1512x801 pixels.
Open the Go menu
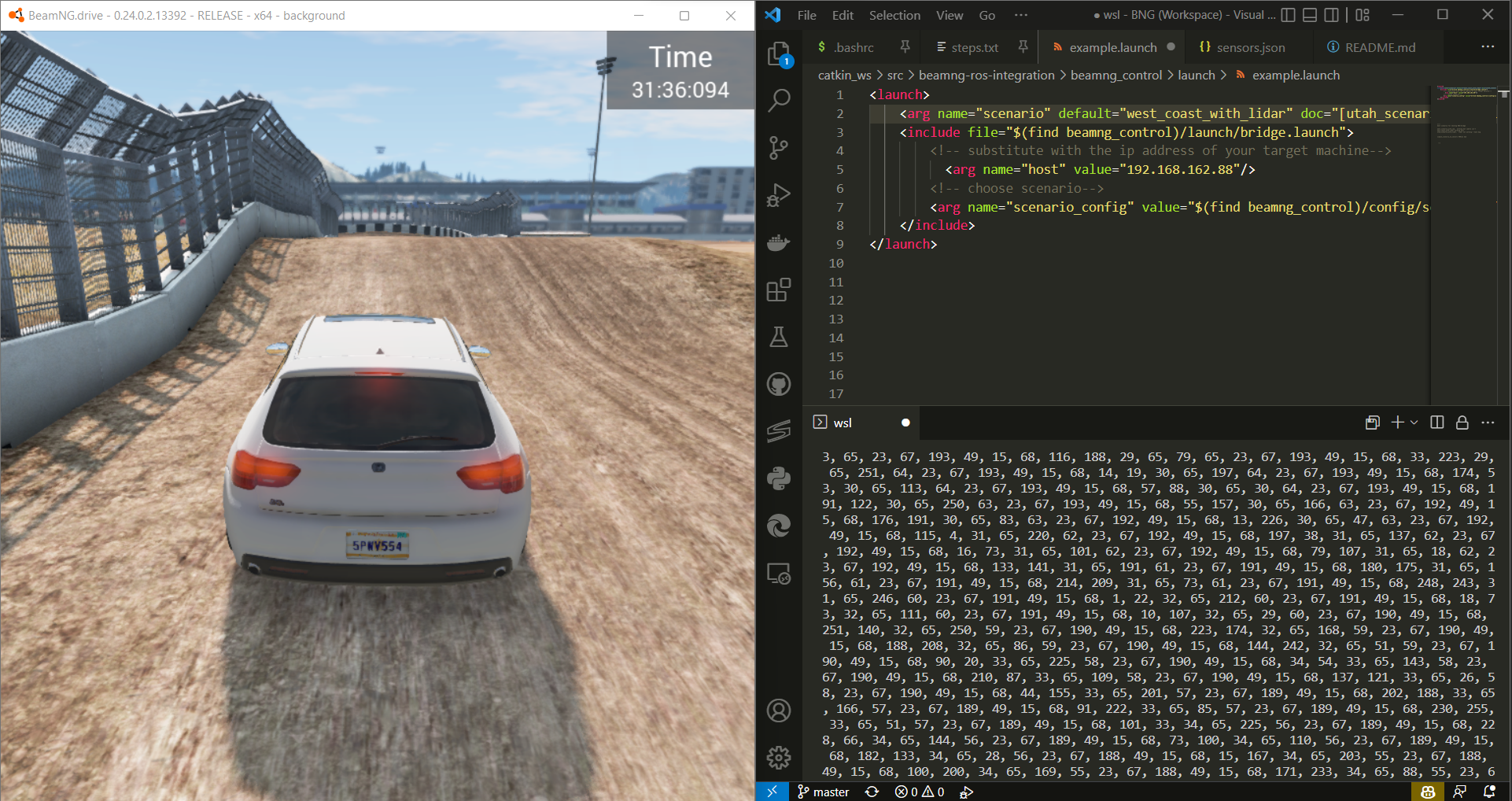(987, 15)
